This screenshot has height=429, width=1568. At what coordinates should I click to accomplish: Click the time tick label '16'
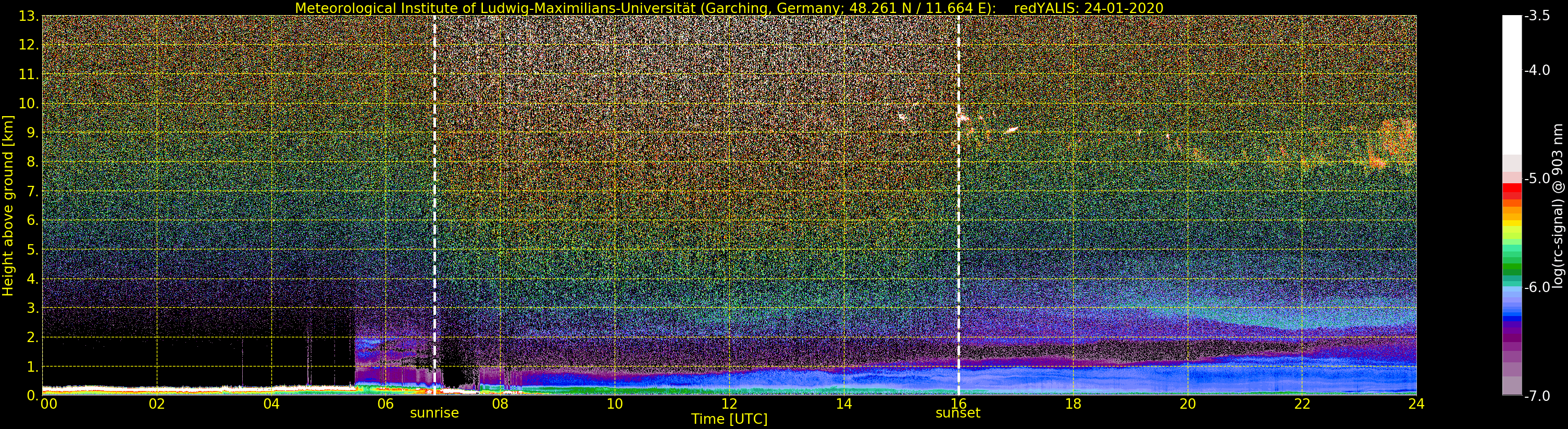pyautogui.click(x=959, y=404)
